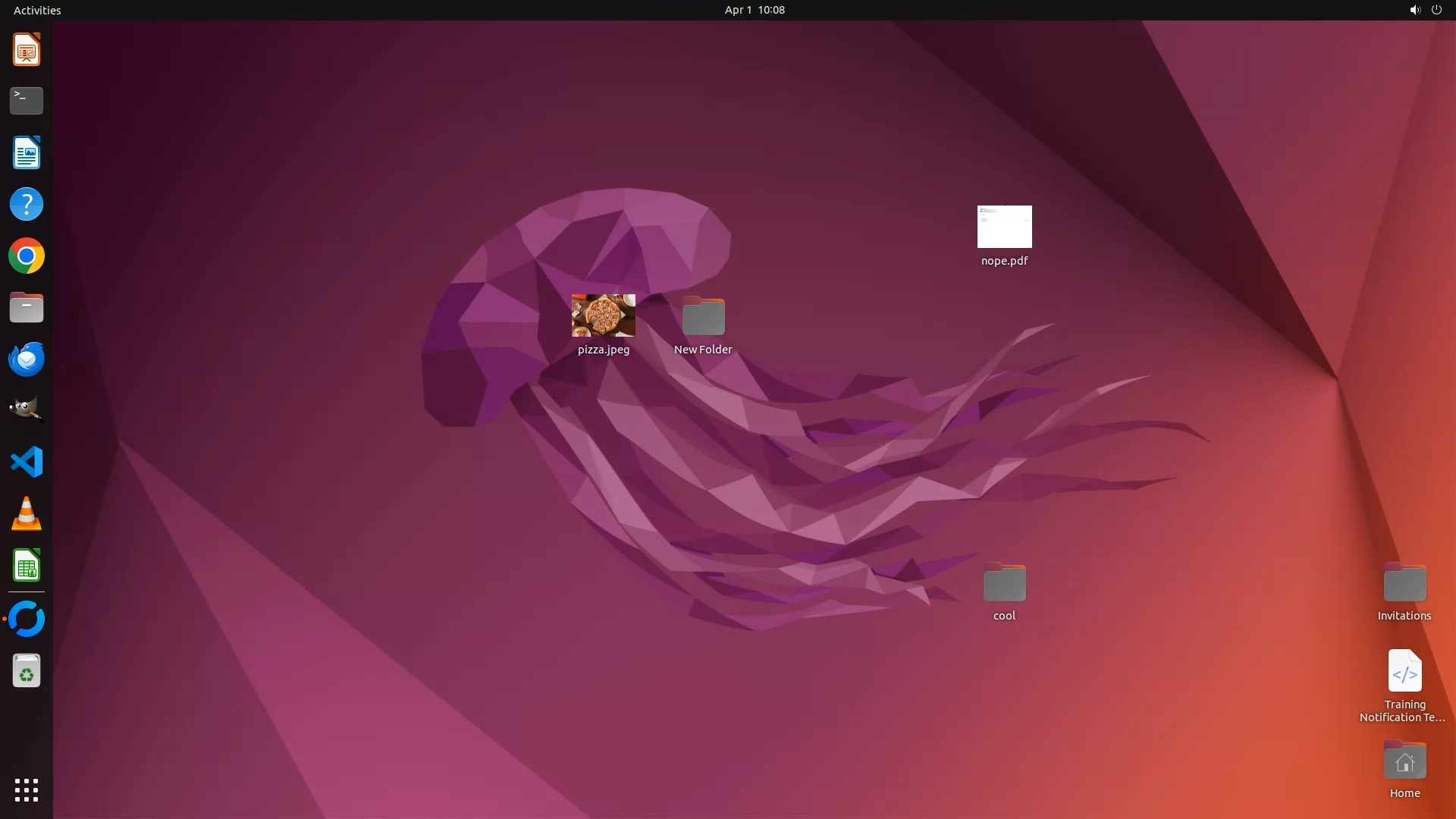Select the Training Notification template file

tap(1404, 671)
